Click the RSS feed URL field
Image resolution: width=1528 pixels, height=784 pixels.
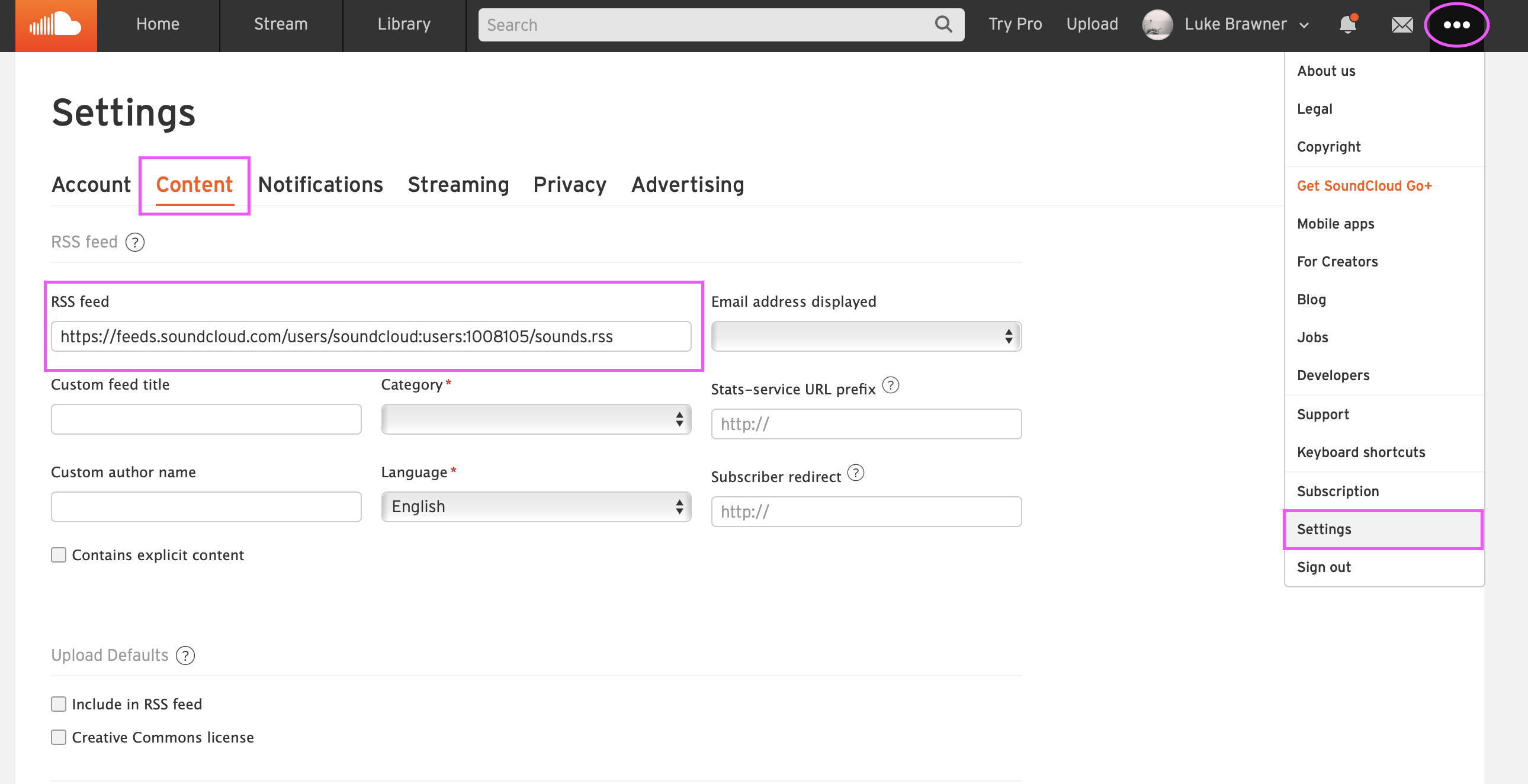coord(371,336)
